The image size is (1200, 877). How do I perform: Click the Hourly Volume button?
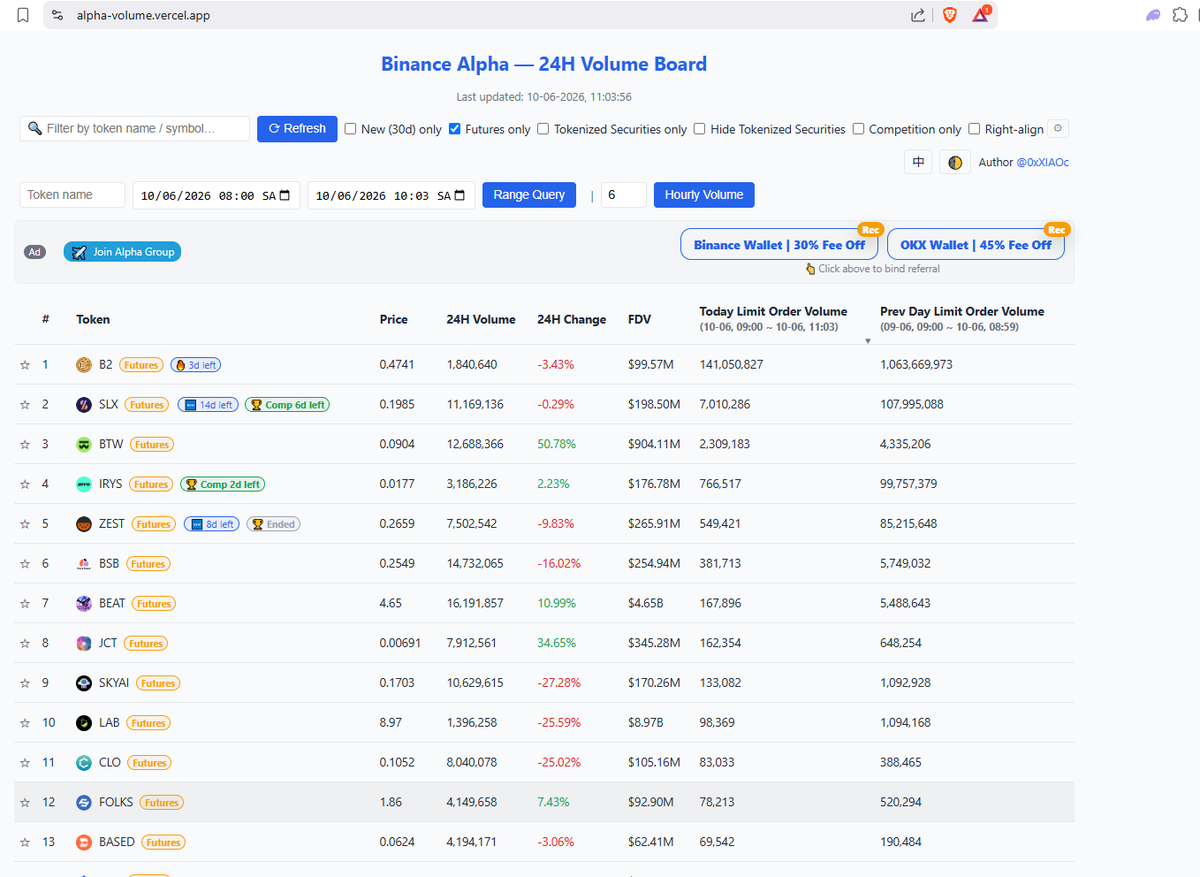(x=704, y=195)
